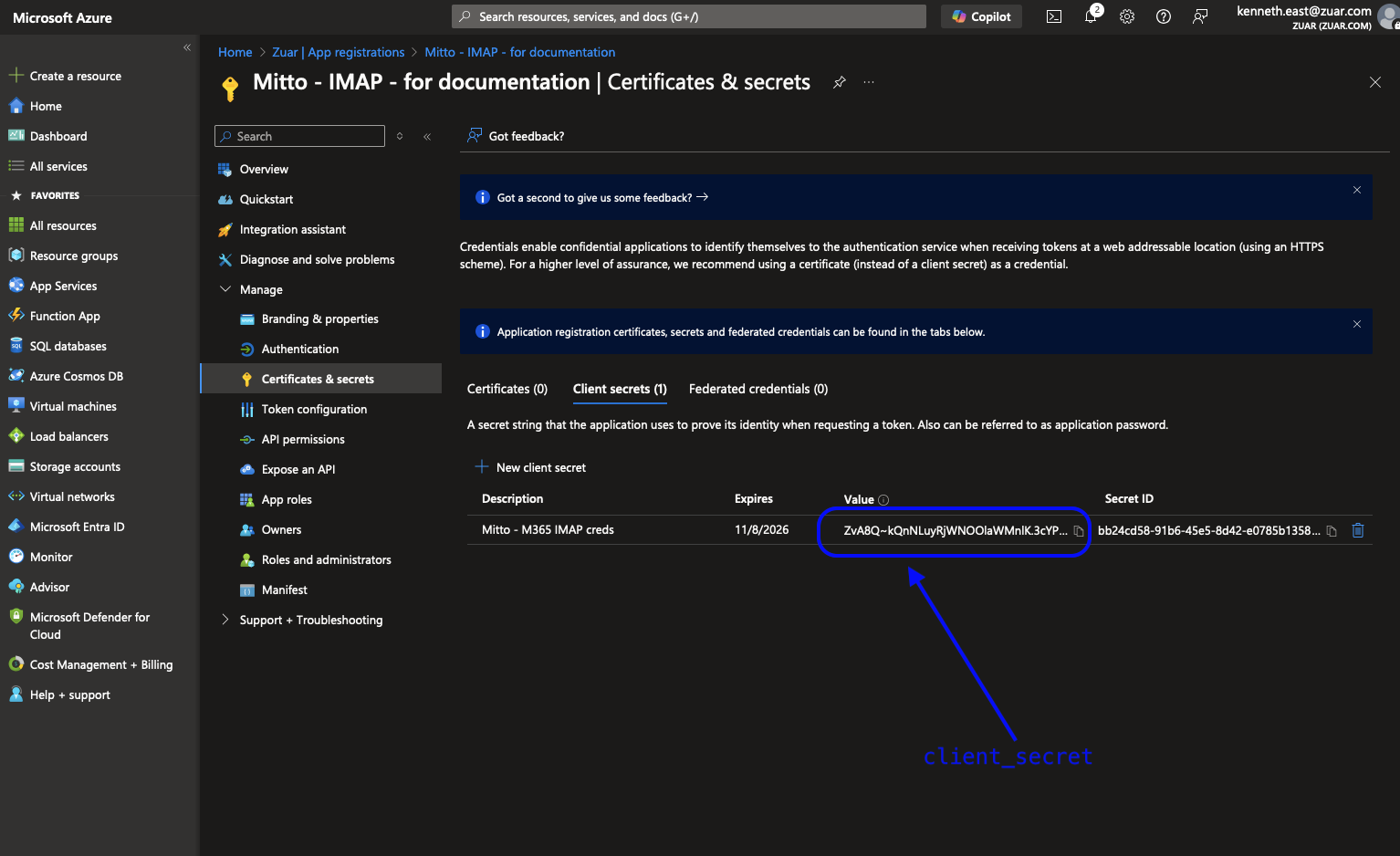
Task: Open Storage accounts
Action: pyautogui.click(x=75, y=466)
